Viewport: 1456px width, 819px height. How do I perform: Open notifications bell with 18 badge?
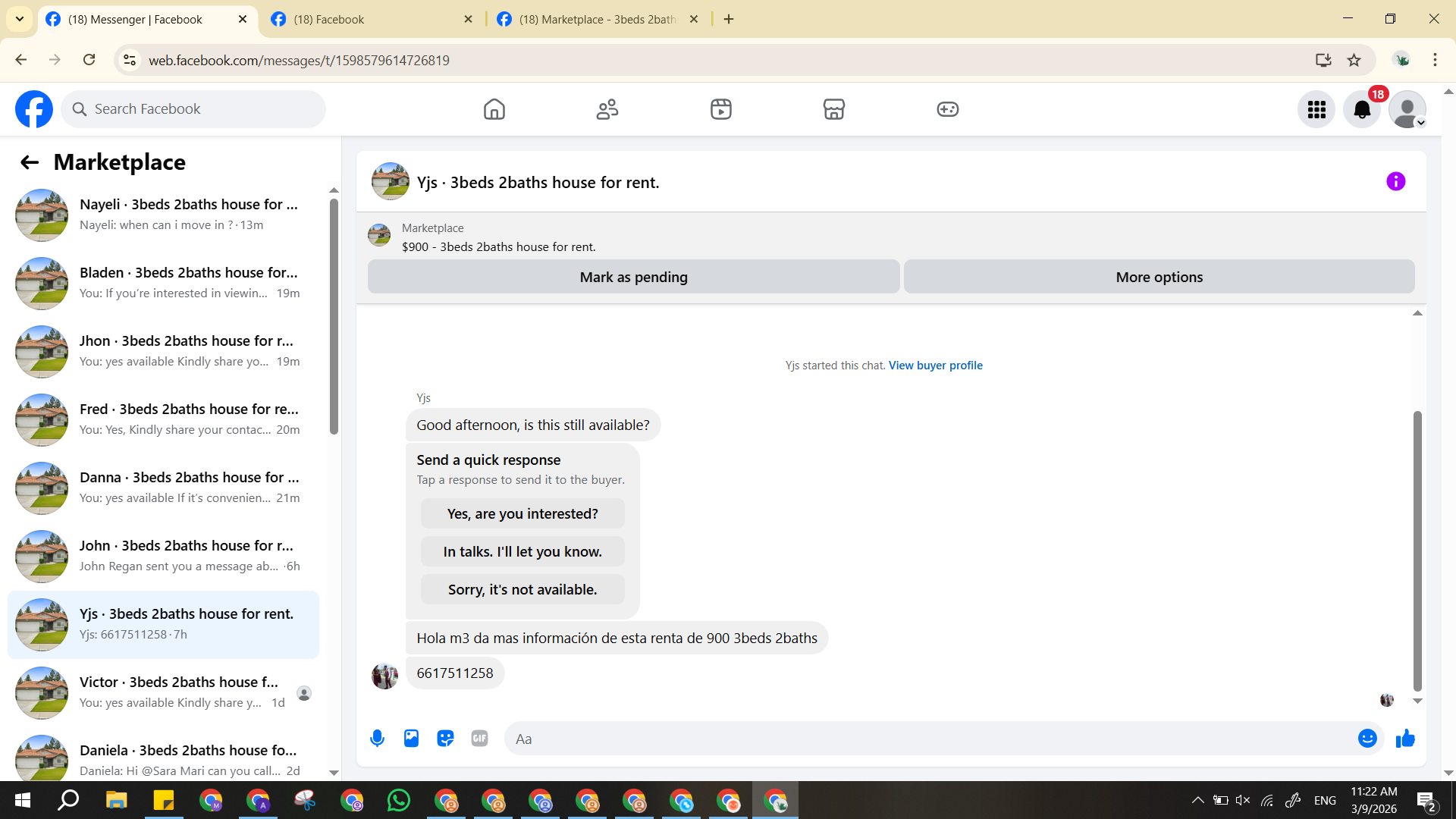pyautogui.click(x=1362, y=110)
